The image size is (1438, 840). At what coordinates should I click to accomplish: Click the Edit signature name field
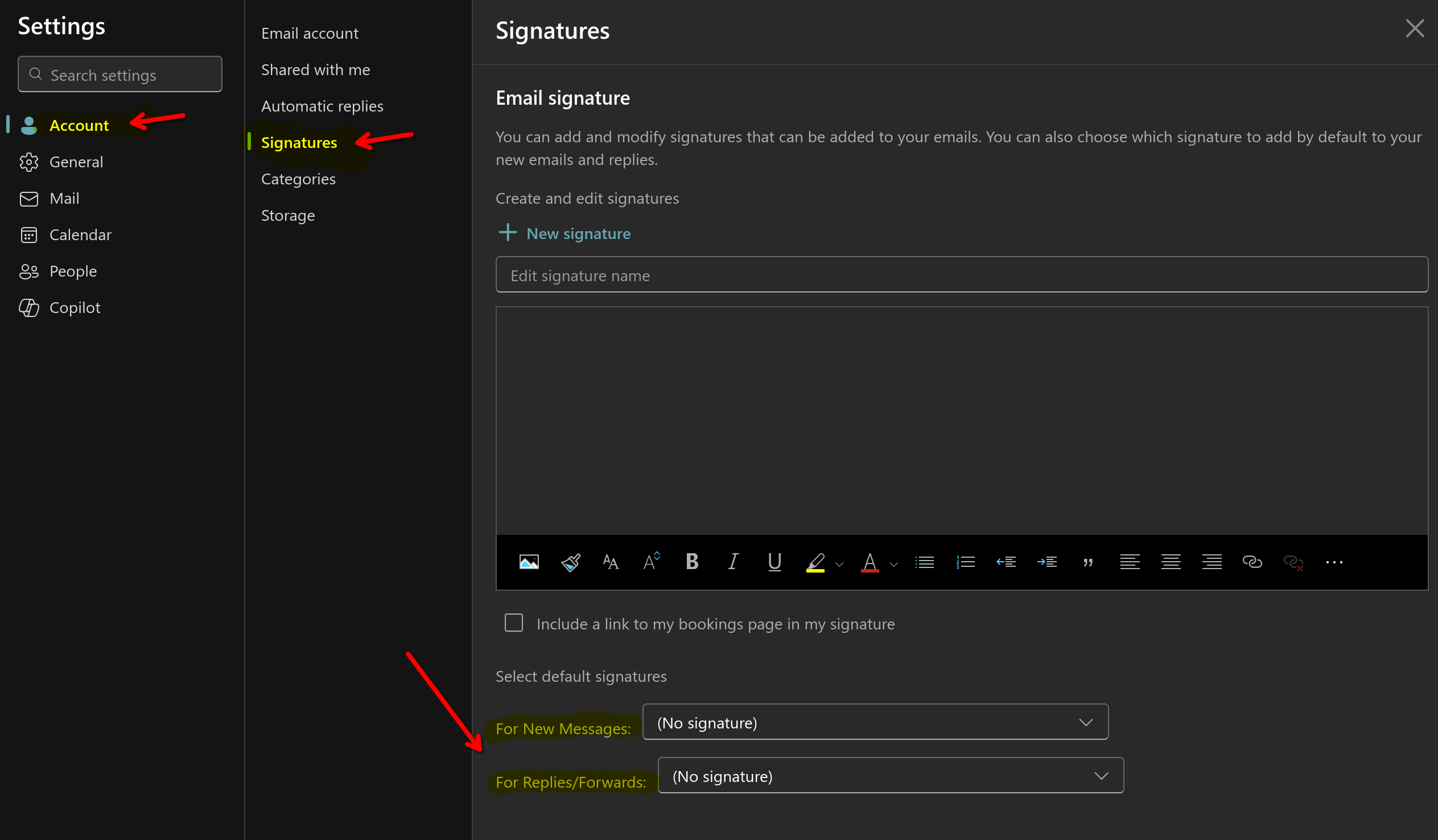pos(961,275)
